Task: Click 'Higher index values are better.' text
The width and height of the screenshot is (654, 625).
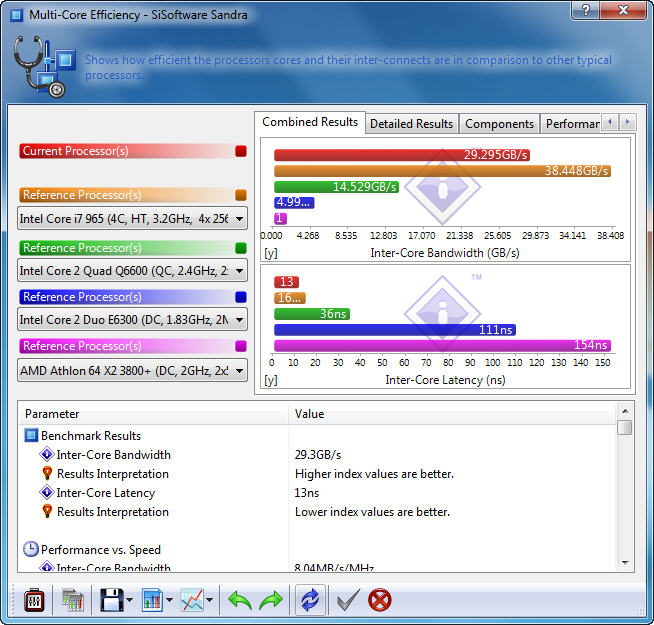Action: [x=374, y=474]
